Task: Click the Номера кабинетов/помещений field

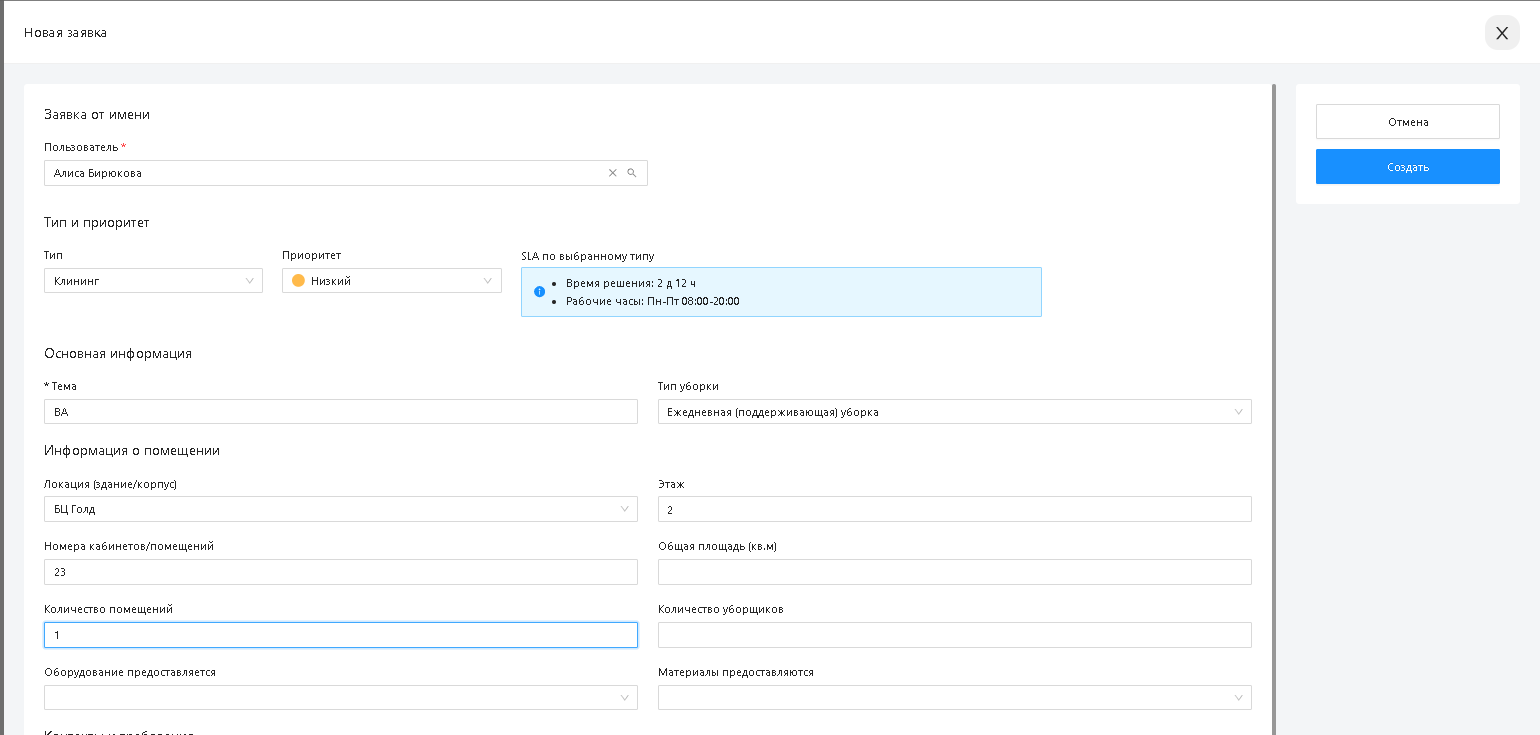Action: point(340,572)
